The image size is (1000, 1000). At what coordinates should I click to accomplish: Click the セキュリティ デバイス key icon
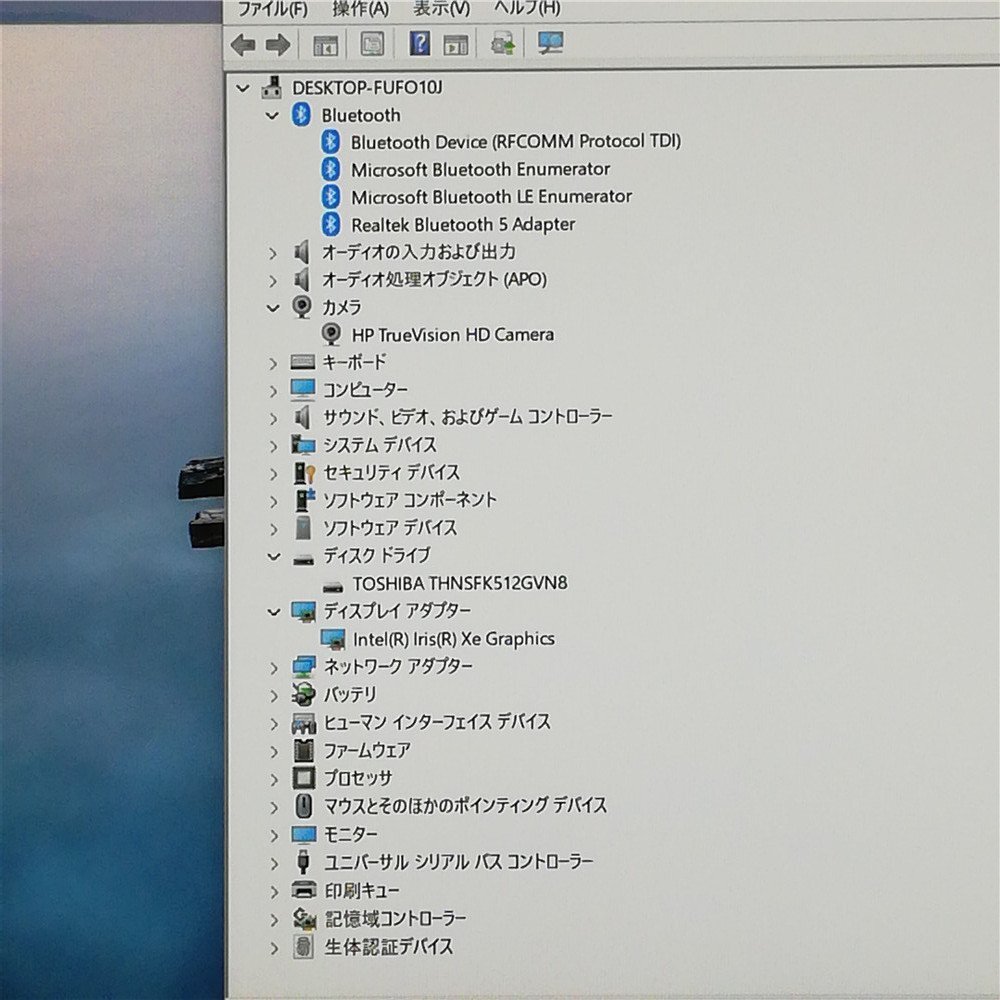[x=304, y=473]
